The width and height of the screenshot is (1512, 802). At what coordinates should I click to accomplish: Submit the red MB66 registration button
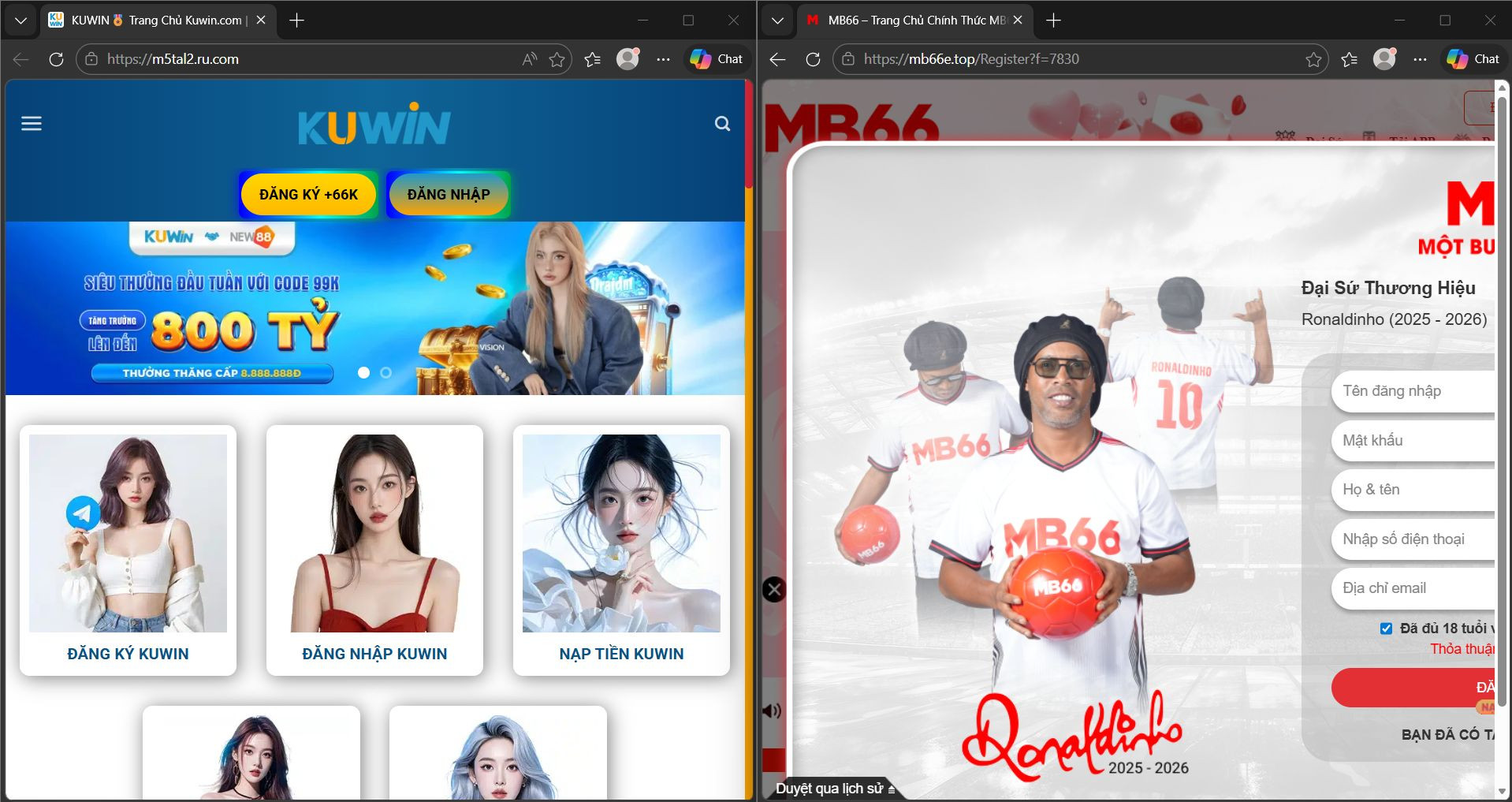point(1413,688)
